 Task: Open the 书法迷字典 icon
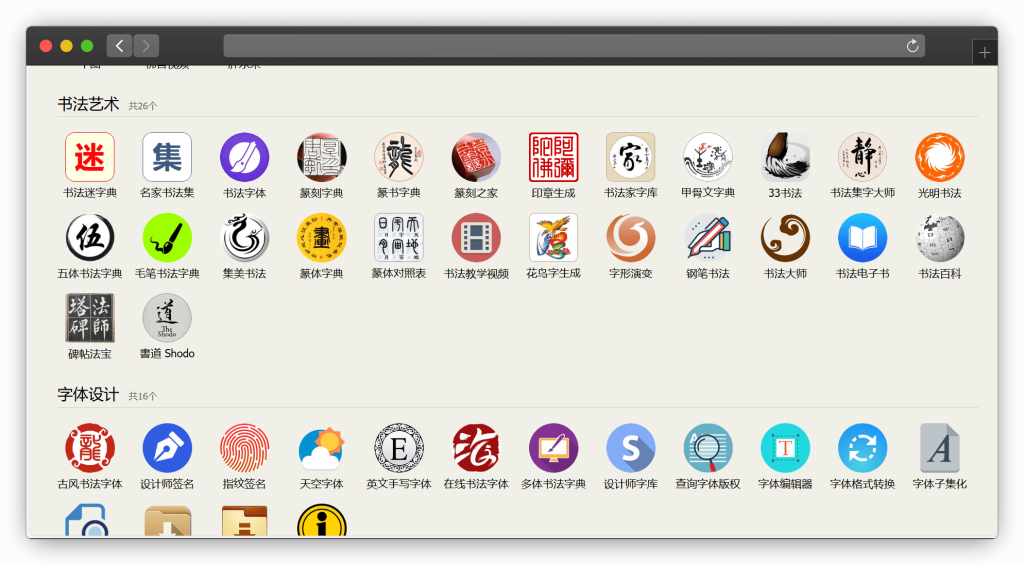point(90,157)
